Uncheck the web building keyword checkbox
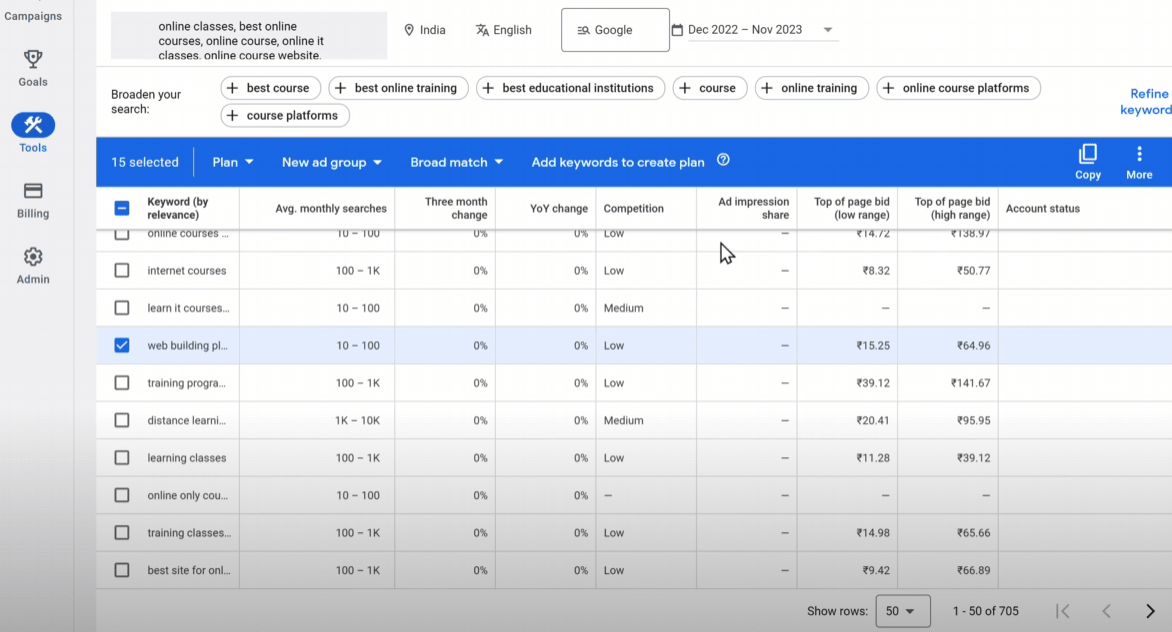Screen dimensions: 1172x632 point(122,346)
